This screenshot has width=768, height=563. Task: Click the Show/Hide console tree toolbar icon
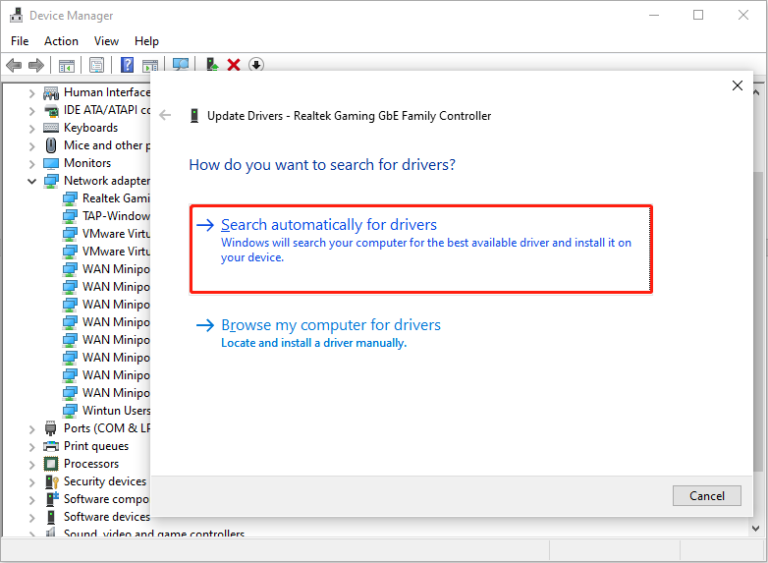(x=67, y=65)
